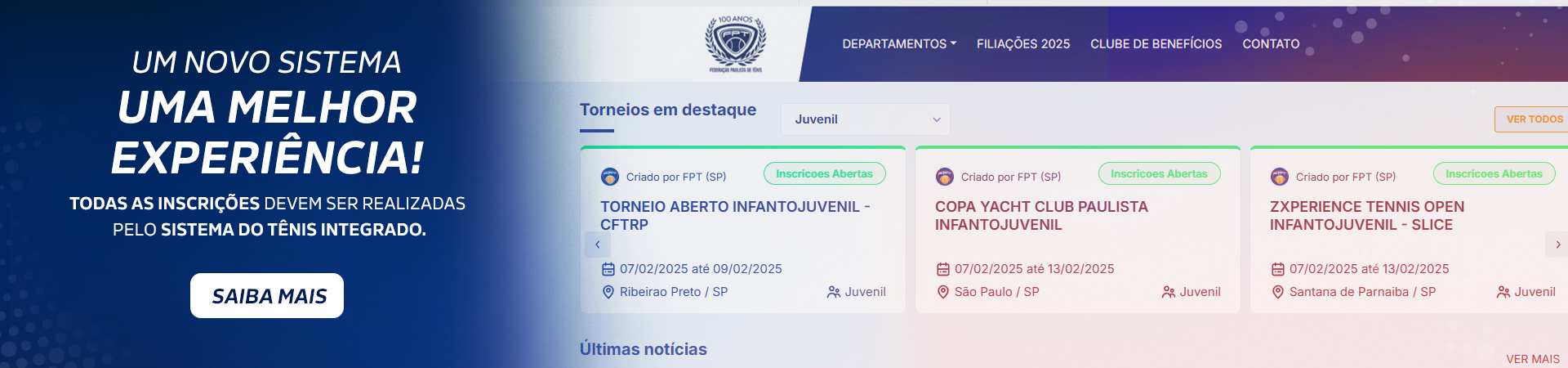Click the location pin beside Ribeirao Preto / SP

coord(608,292)
